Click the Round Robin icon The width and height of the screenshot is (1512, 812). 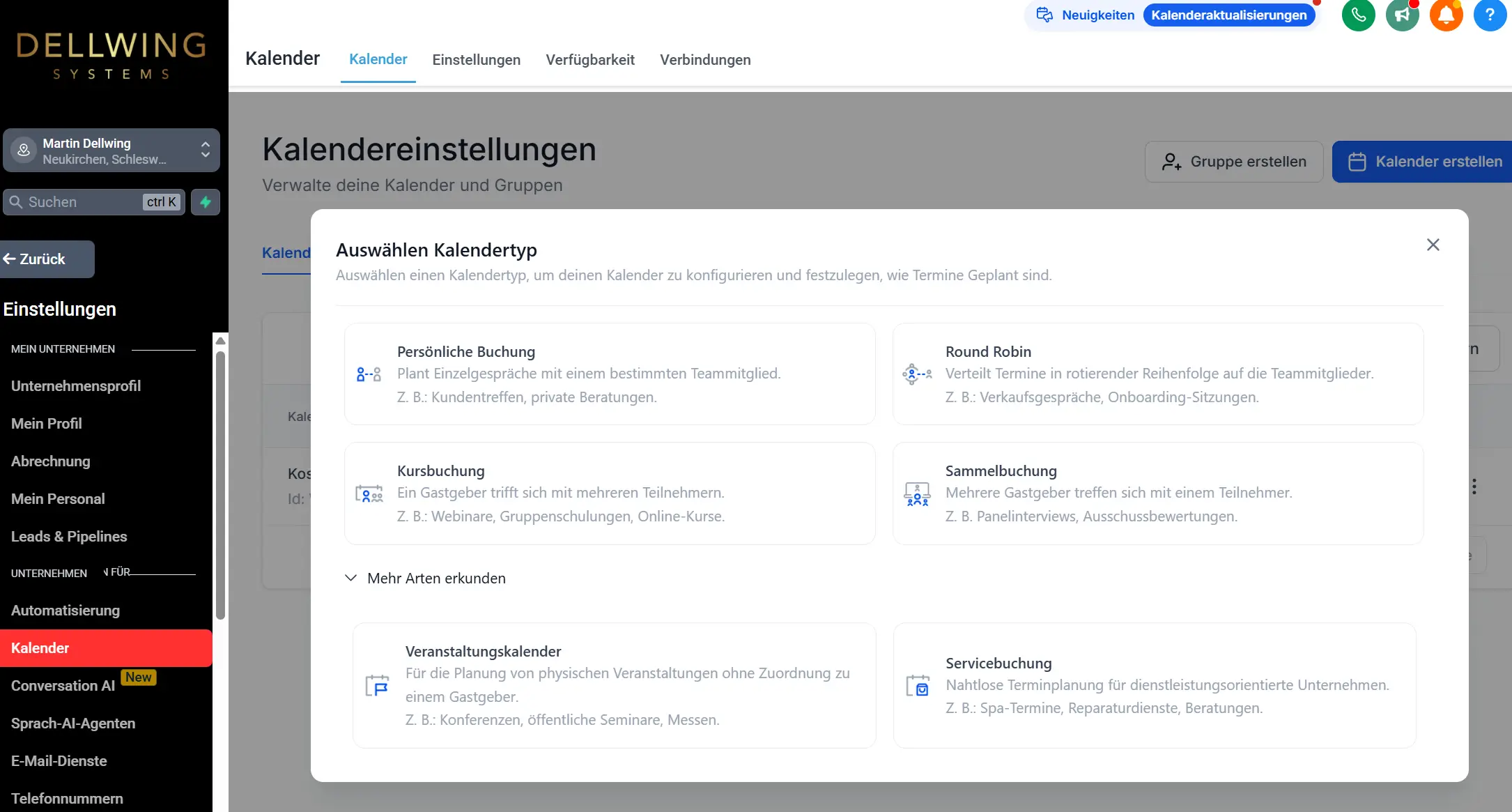[917, 374]
